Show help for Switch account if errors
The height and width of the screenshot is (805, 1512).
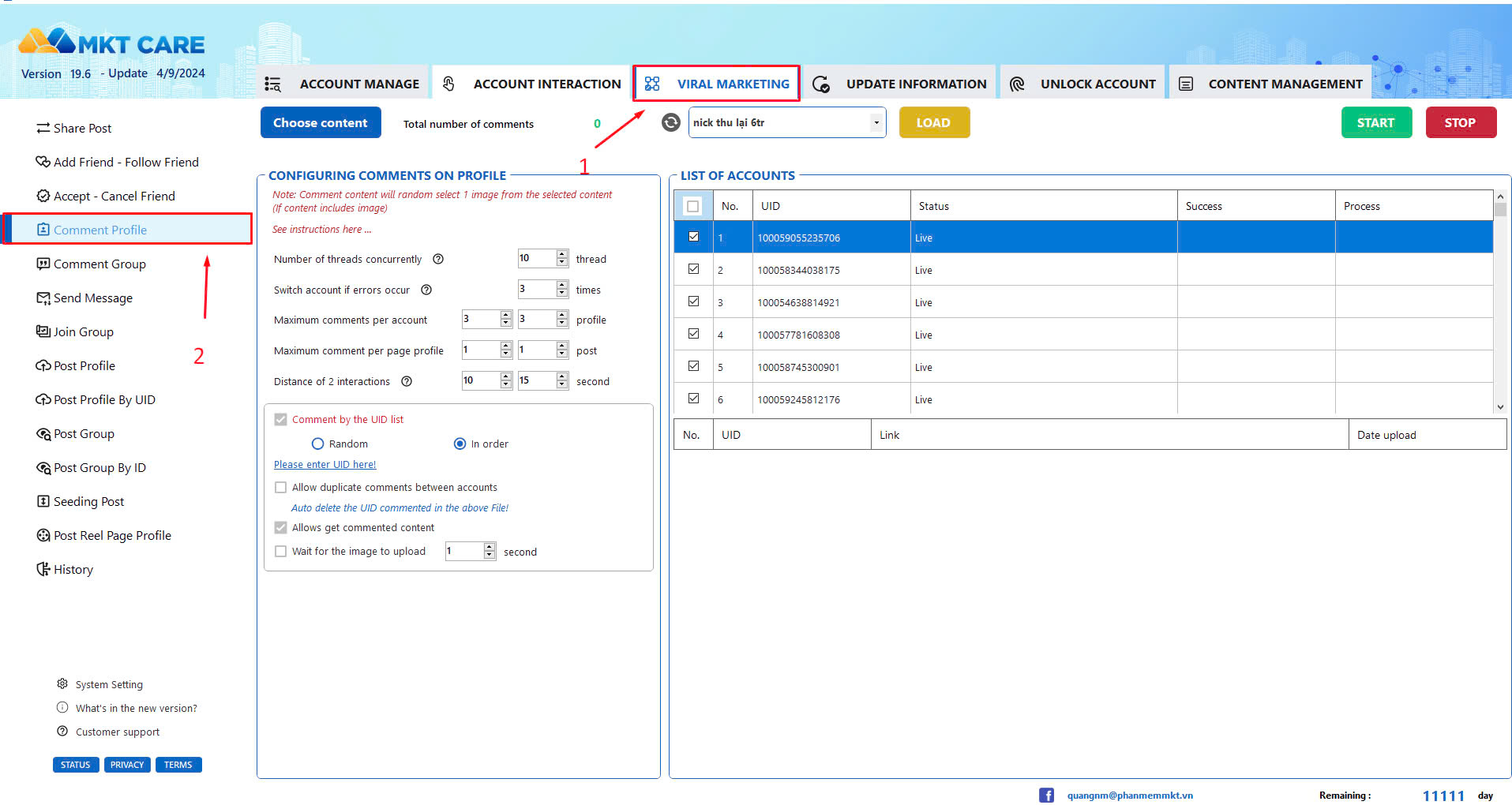pos(426,290)
